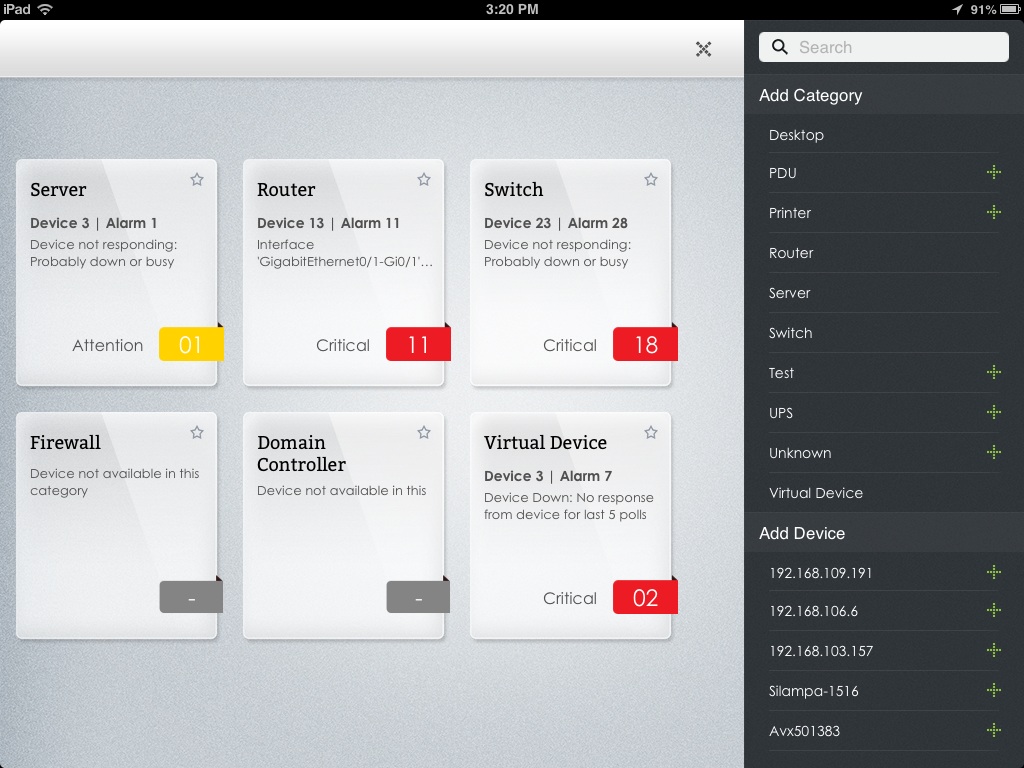Tap the battery indicator icon
1024x768 pixels.
1010,9
